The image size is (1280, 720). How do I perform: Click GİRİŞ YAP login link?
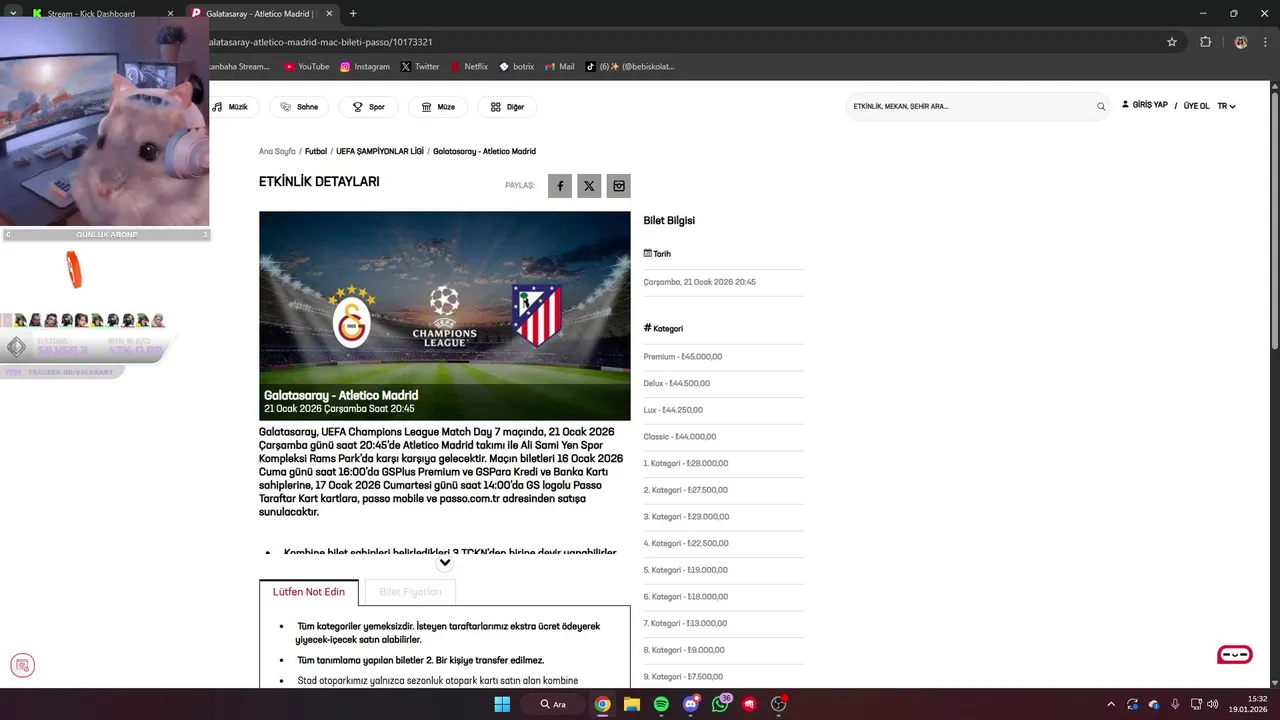(x=1144, y=105)
